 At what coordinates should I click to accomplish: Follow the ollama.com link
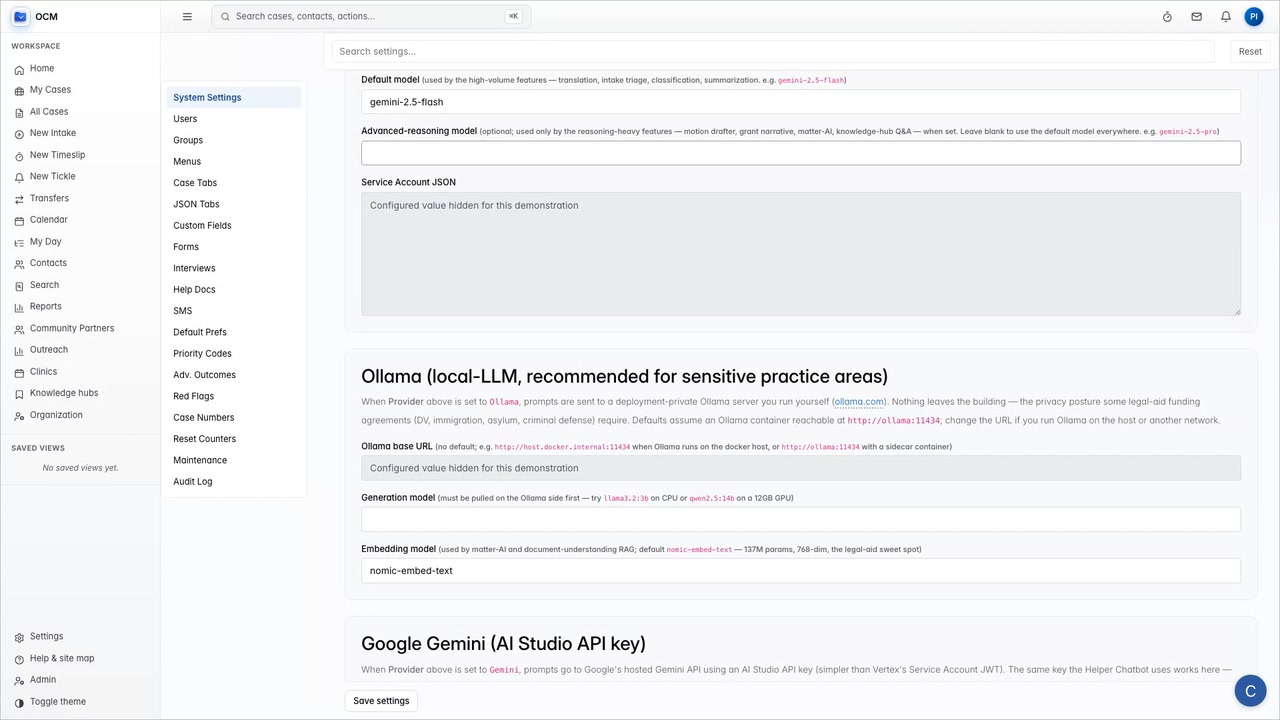[859, 402]
